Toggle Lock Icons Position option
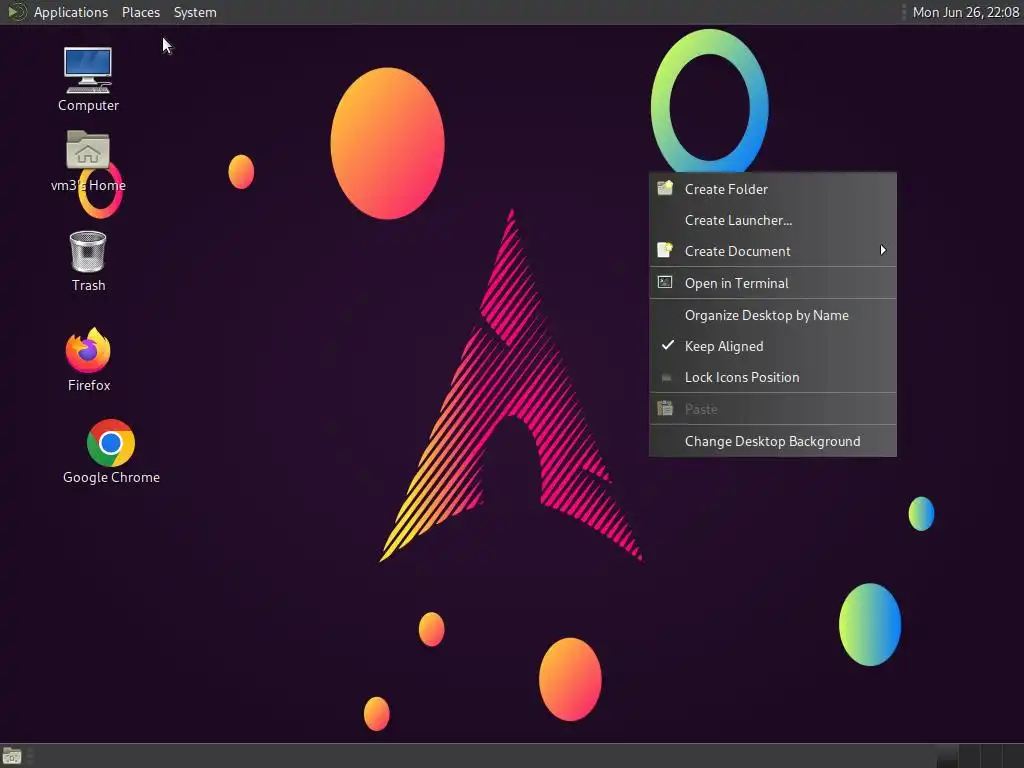 pos(773,377)
